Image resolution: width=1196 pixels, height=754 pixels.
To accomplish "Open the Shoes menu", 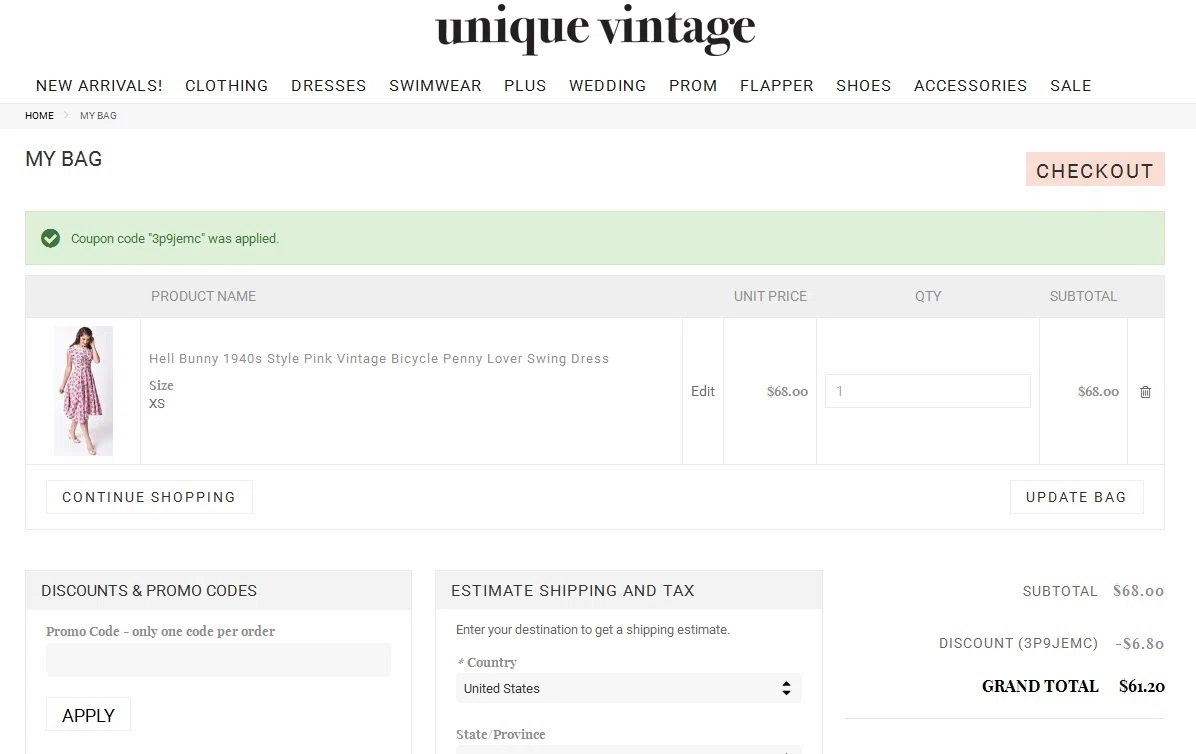I will pyautogui.click(x=863, y=85).
